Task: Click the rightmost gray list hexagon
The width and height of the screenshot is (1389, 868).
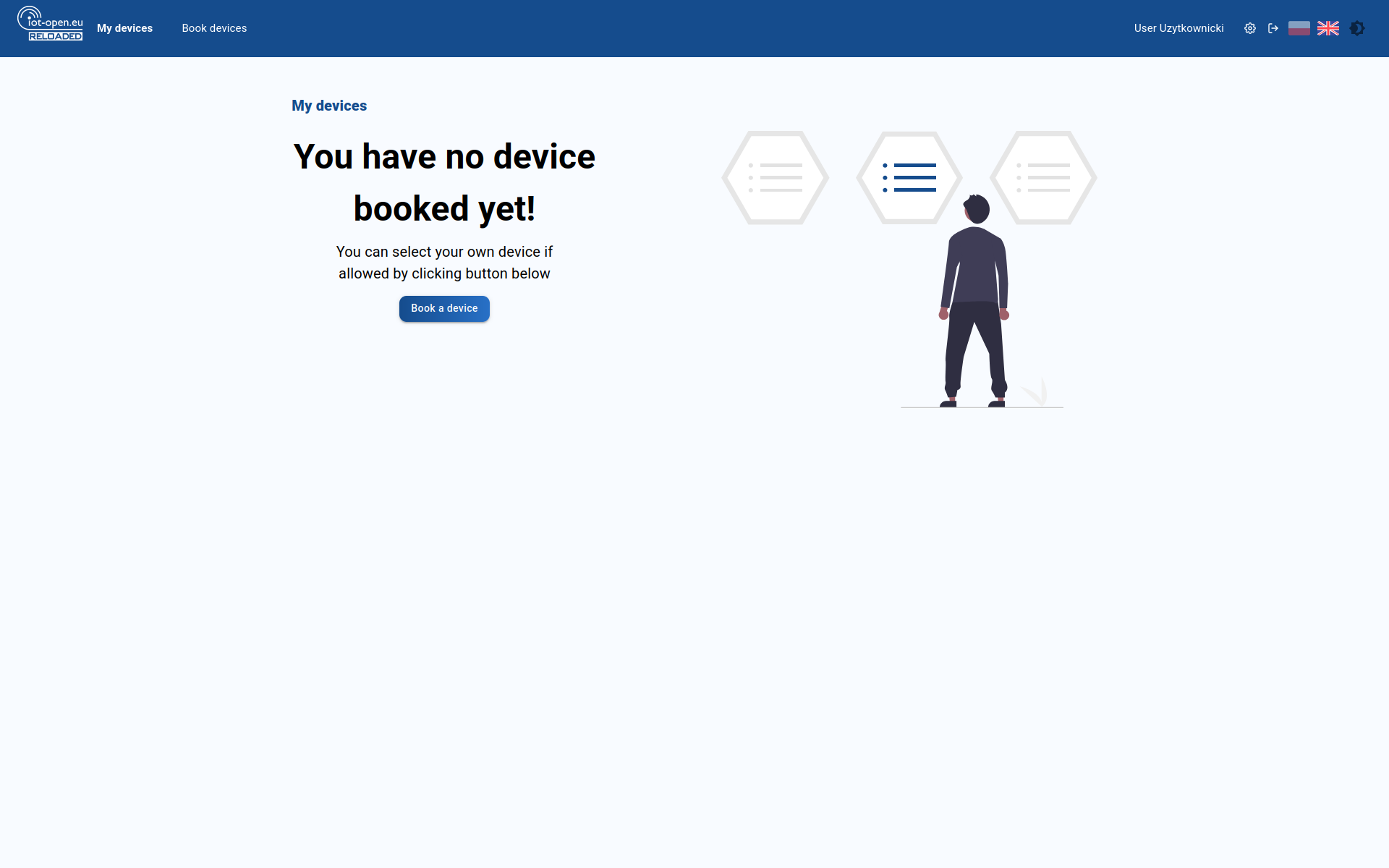Action: (x=1043, y=177)
